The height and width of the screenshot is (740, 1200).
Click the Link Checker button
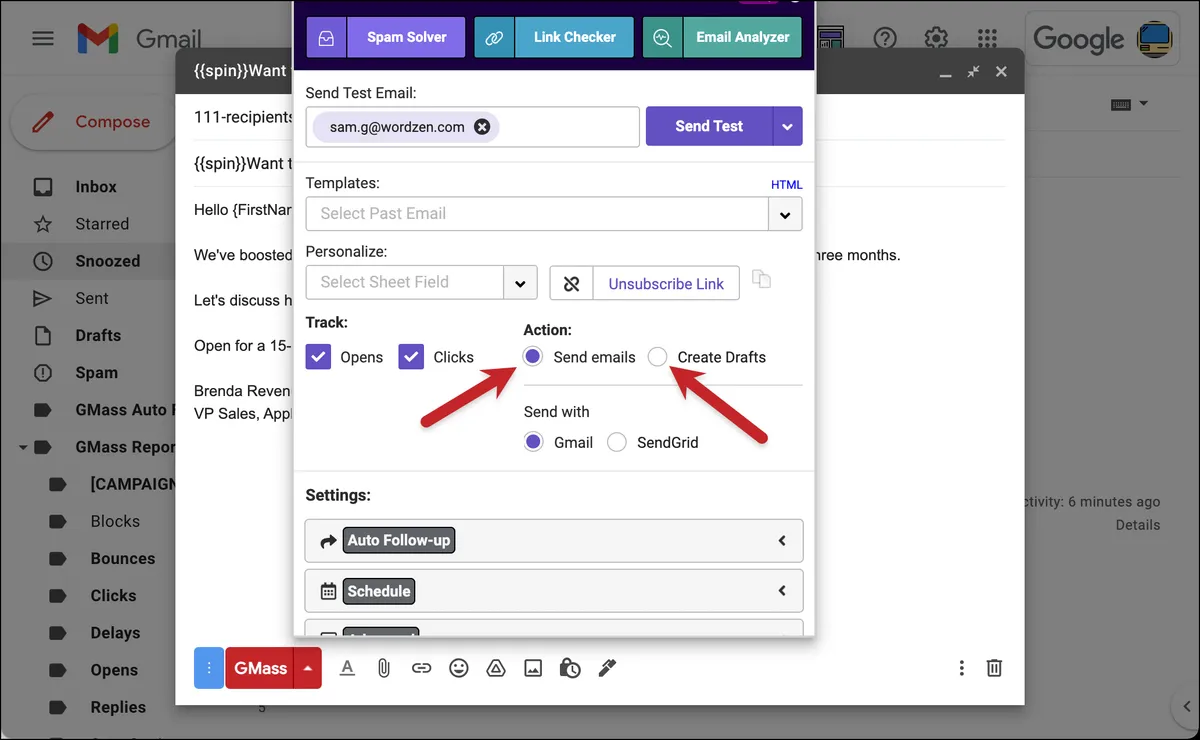[554, 37]
